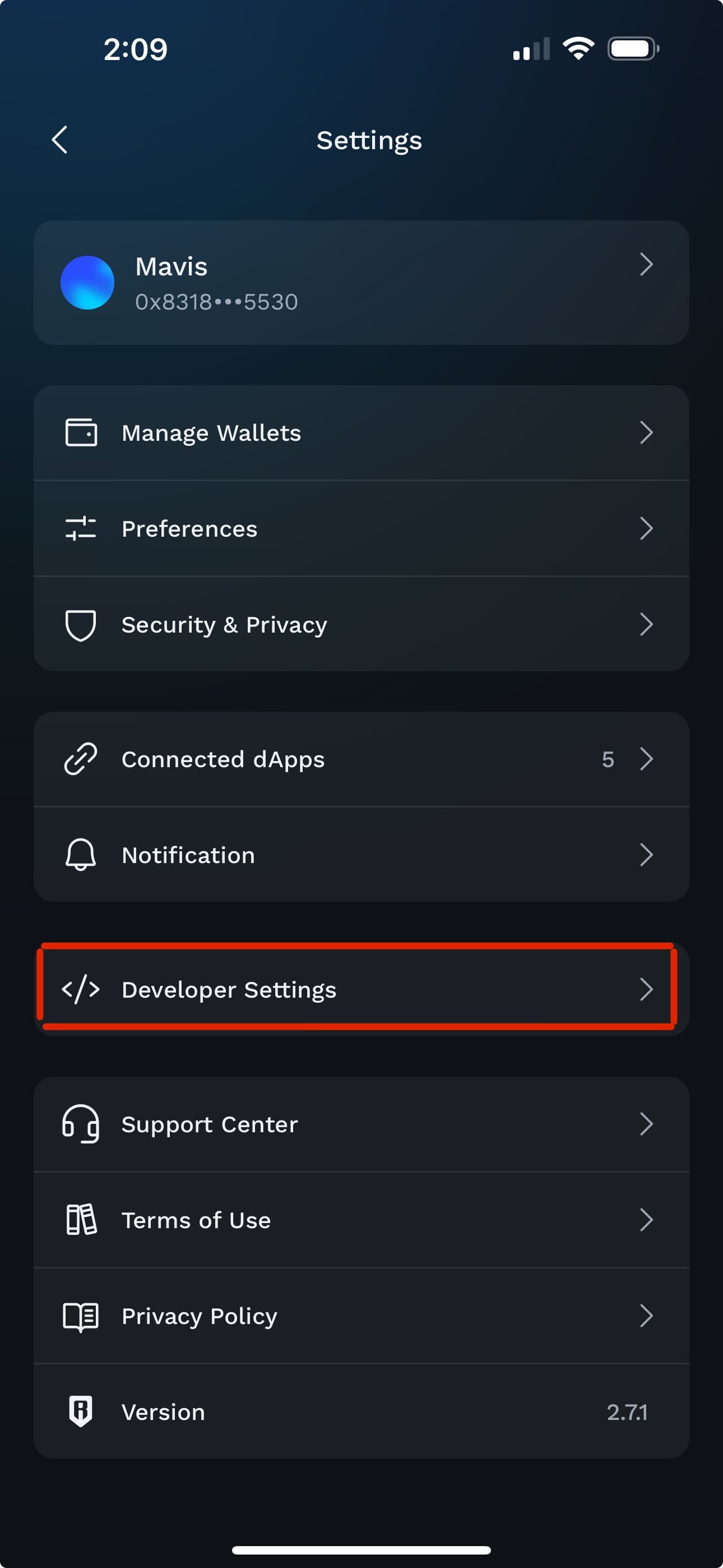
Task: Open the Support Center link
Action: (x=361, y=1124)
